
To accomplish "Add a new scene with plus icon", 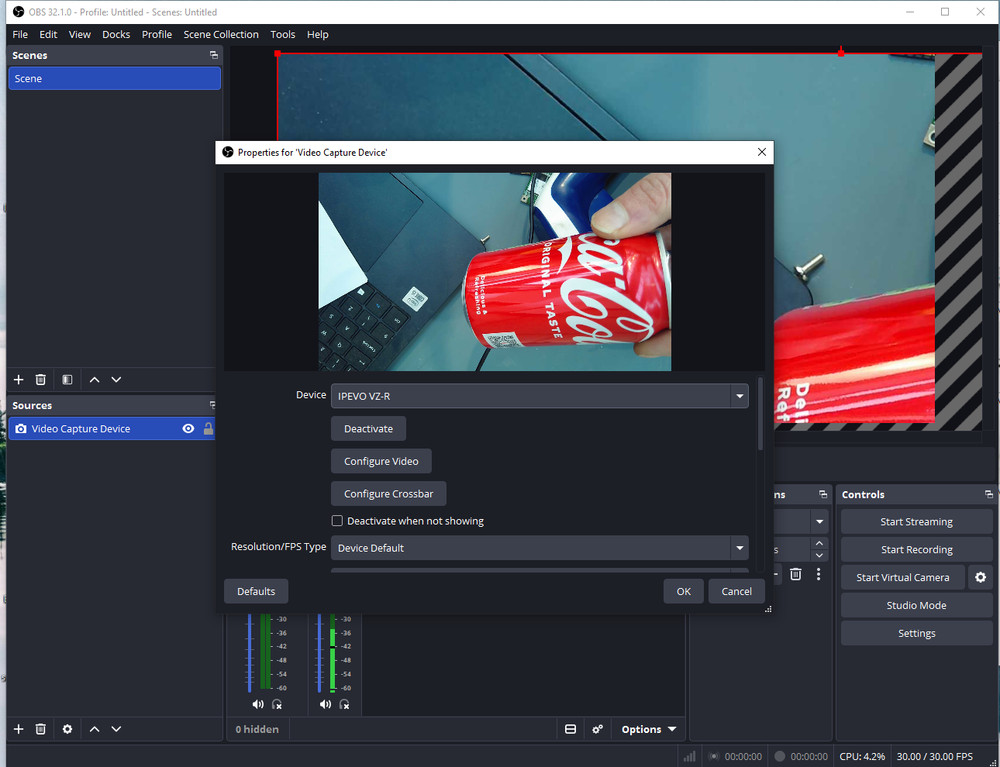I will [18, 380].
